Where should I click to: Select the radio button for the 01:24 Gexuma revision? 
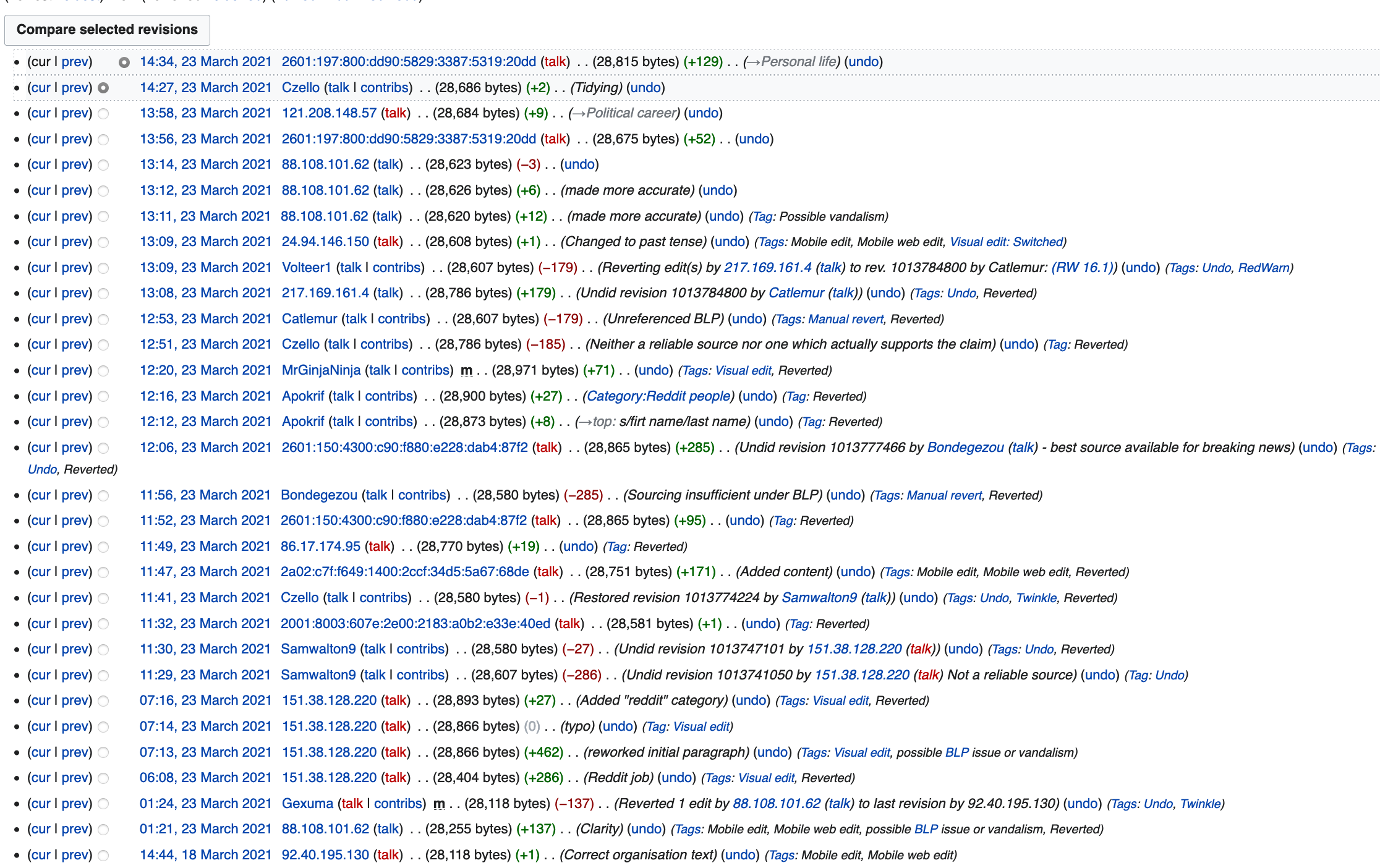tap(103, 804)
